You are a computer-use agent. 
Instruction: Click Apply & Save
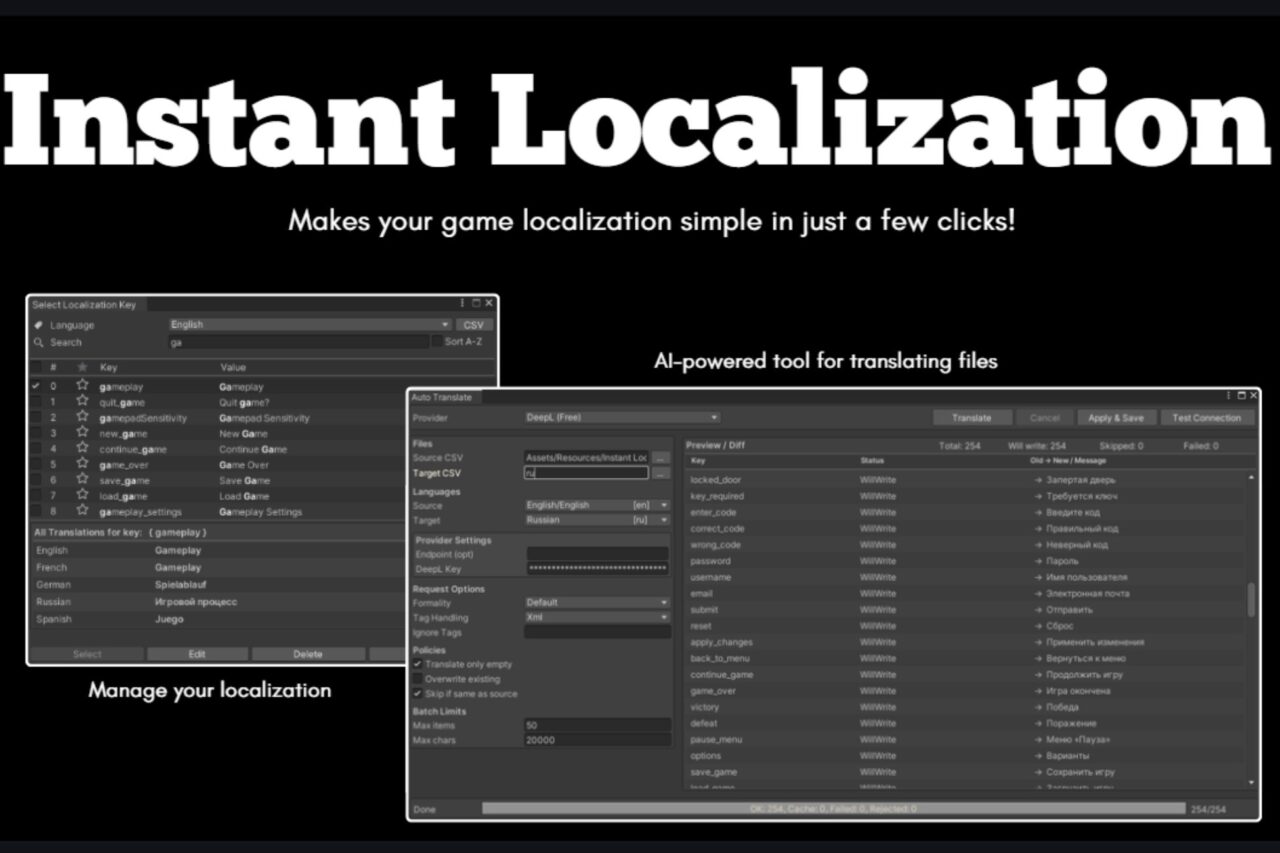pos(1117,417)
